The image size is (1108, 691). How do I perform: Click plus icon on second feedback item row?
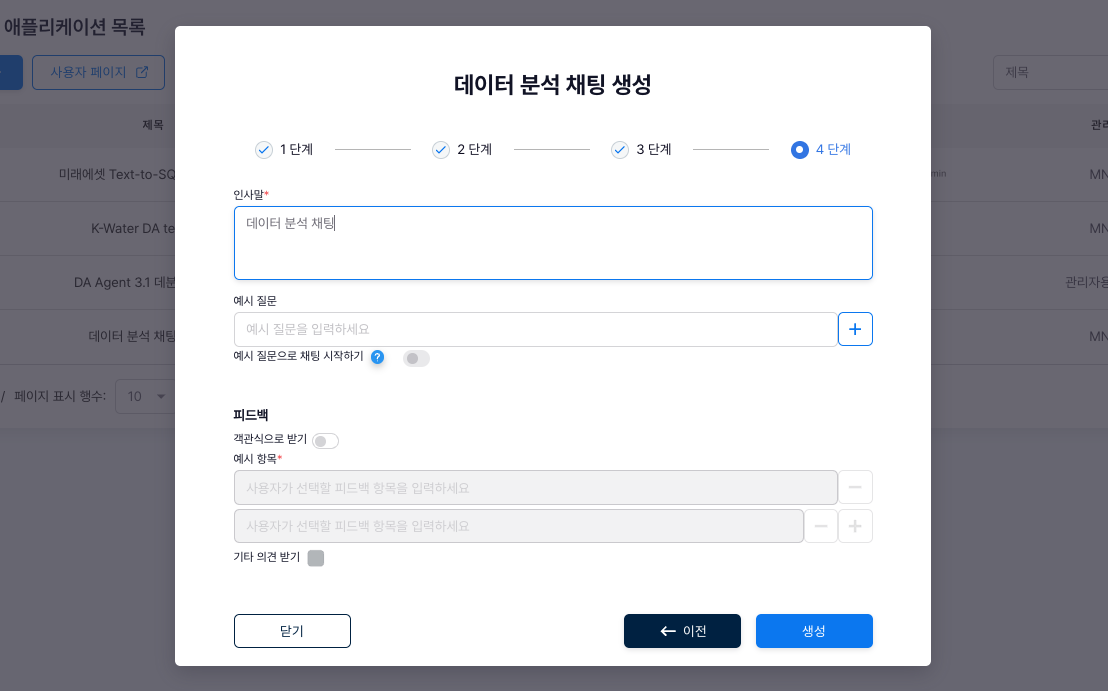pyautogui.click(x=855, y=526)
